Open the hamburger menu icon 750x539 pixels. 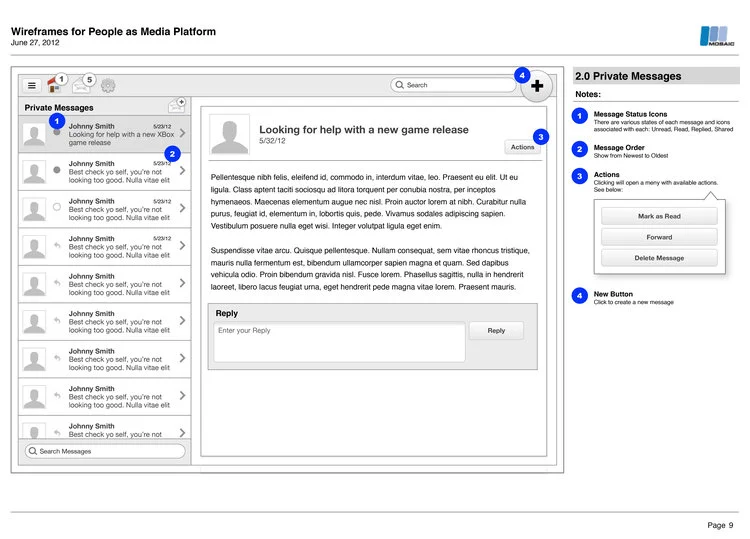coord(32,86)
